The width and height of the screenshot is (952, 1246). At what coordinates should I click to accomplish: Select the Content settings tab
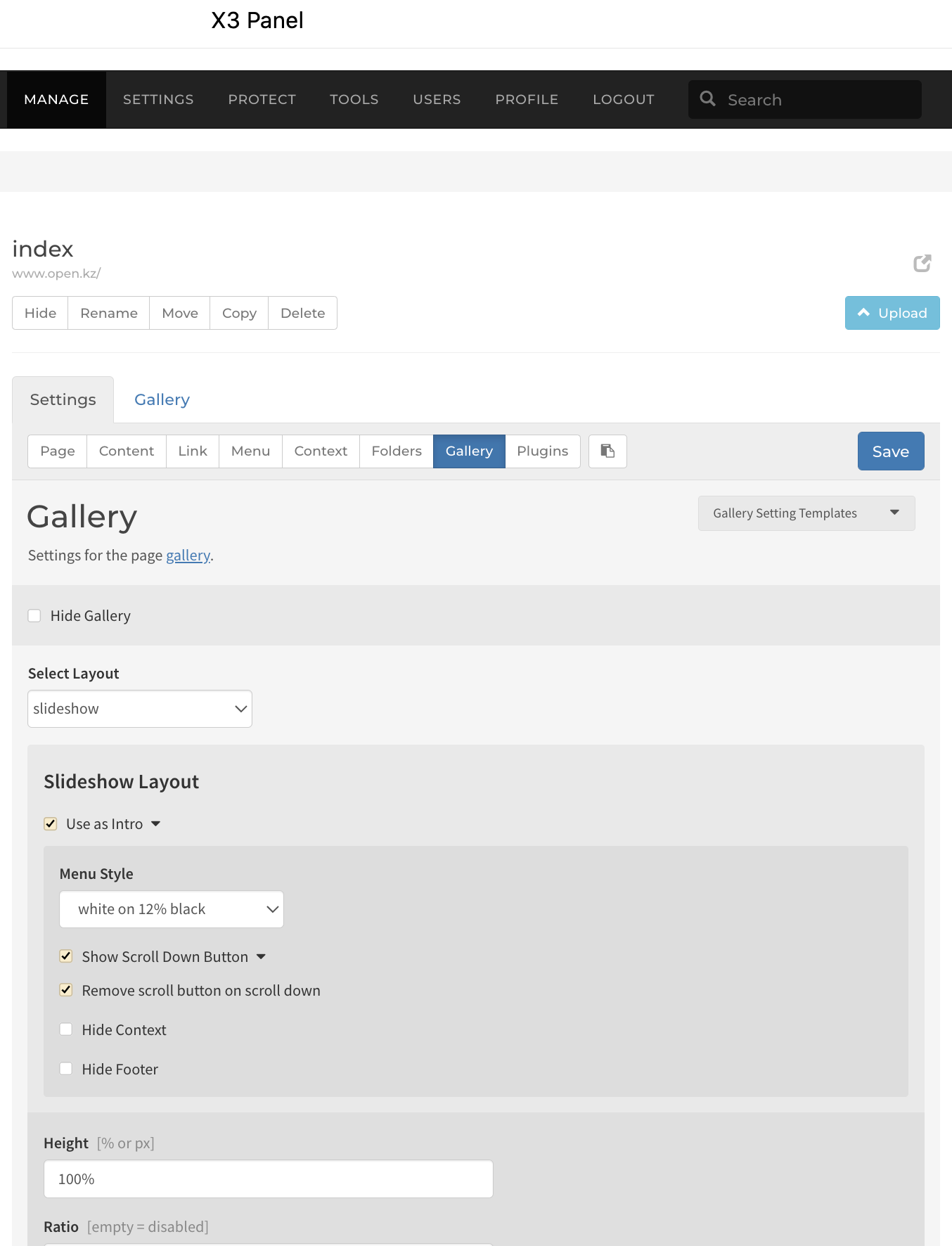(x=127, y=451)
